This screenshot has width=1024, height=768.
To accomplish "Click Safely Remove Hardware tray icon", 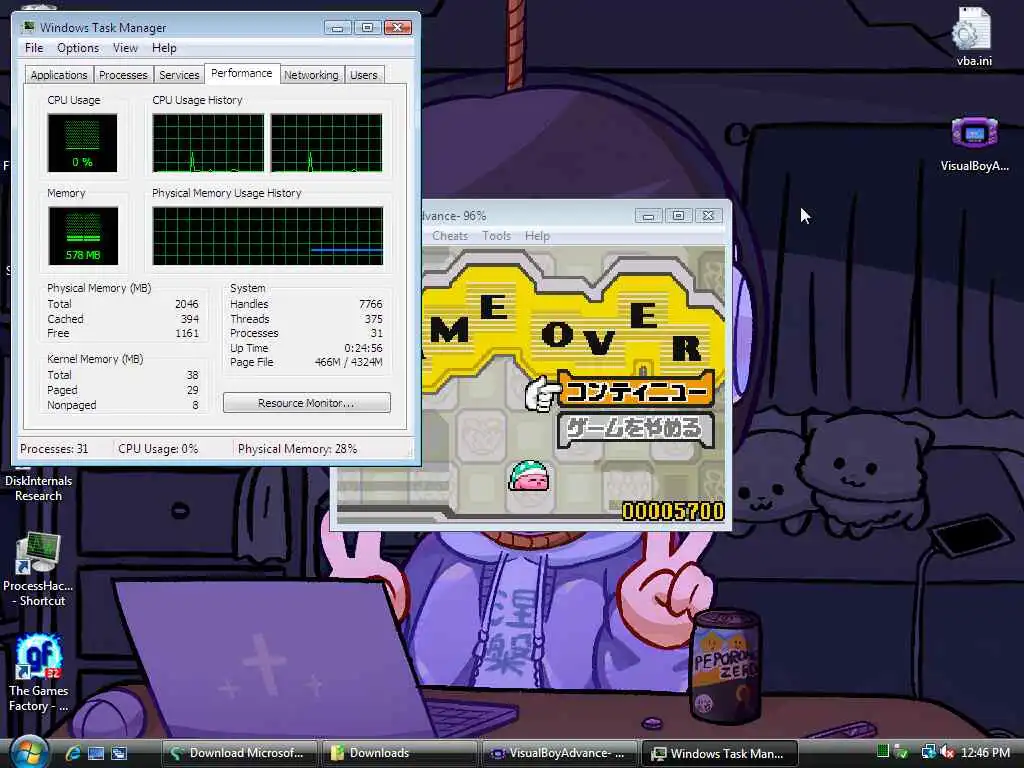I will click(901, 752).
